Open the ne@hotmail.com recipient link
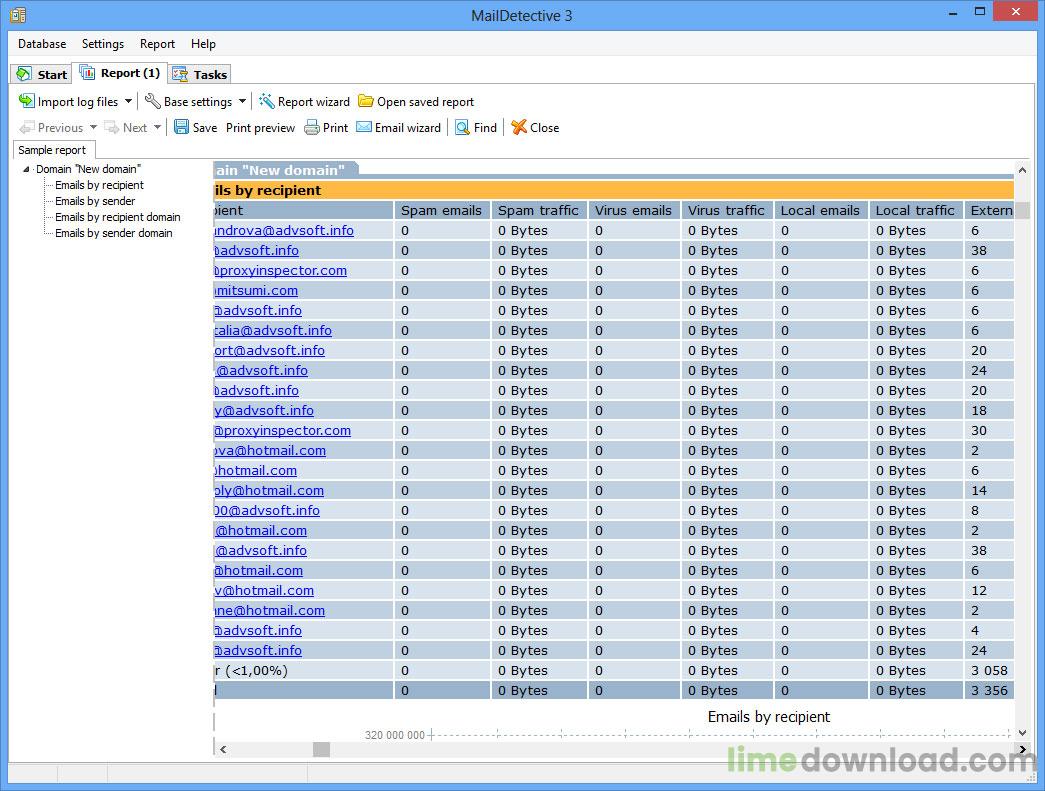This screenshot has height=791, width=1045. point(270,610)
